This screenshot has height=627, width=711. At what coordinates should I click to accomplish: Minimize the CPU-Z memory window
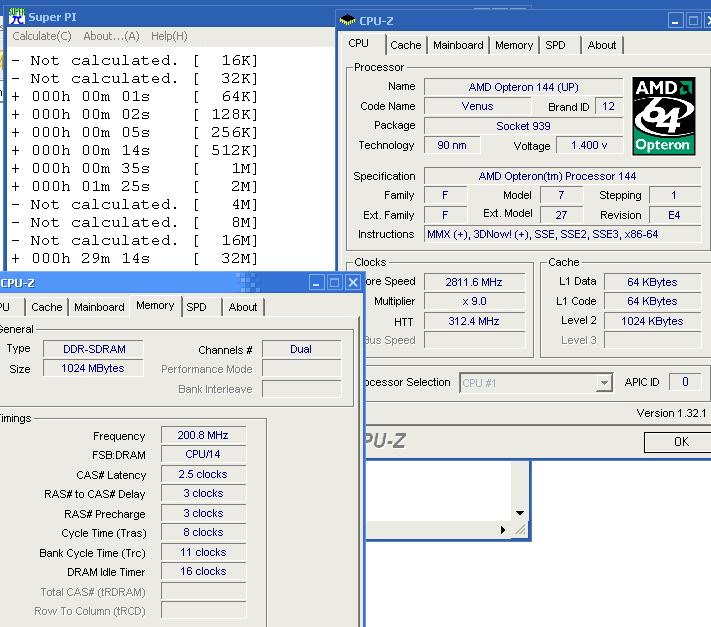coord(317,283)
